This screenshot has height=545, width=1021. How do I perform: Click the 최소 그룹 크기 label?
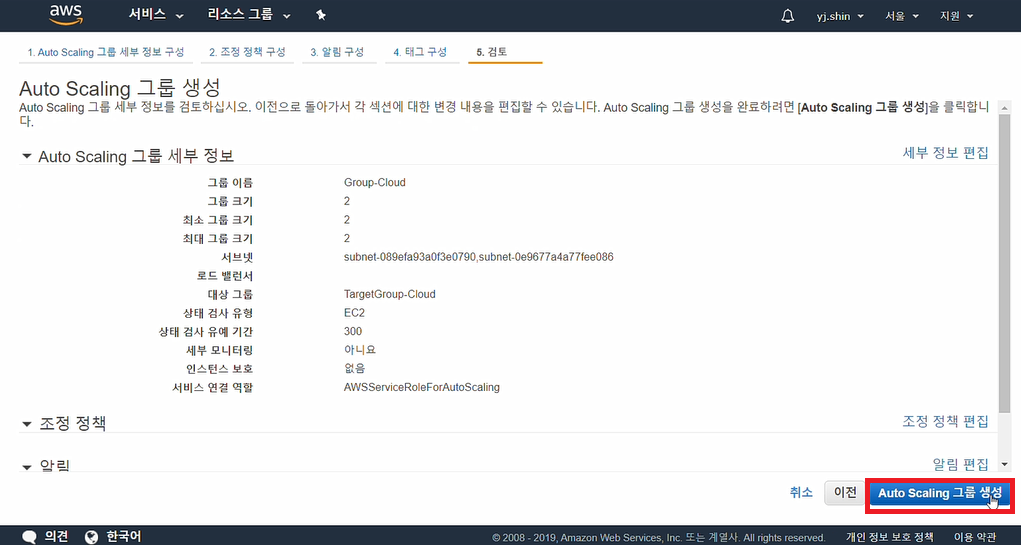[218, 220]
